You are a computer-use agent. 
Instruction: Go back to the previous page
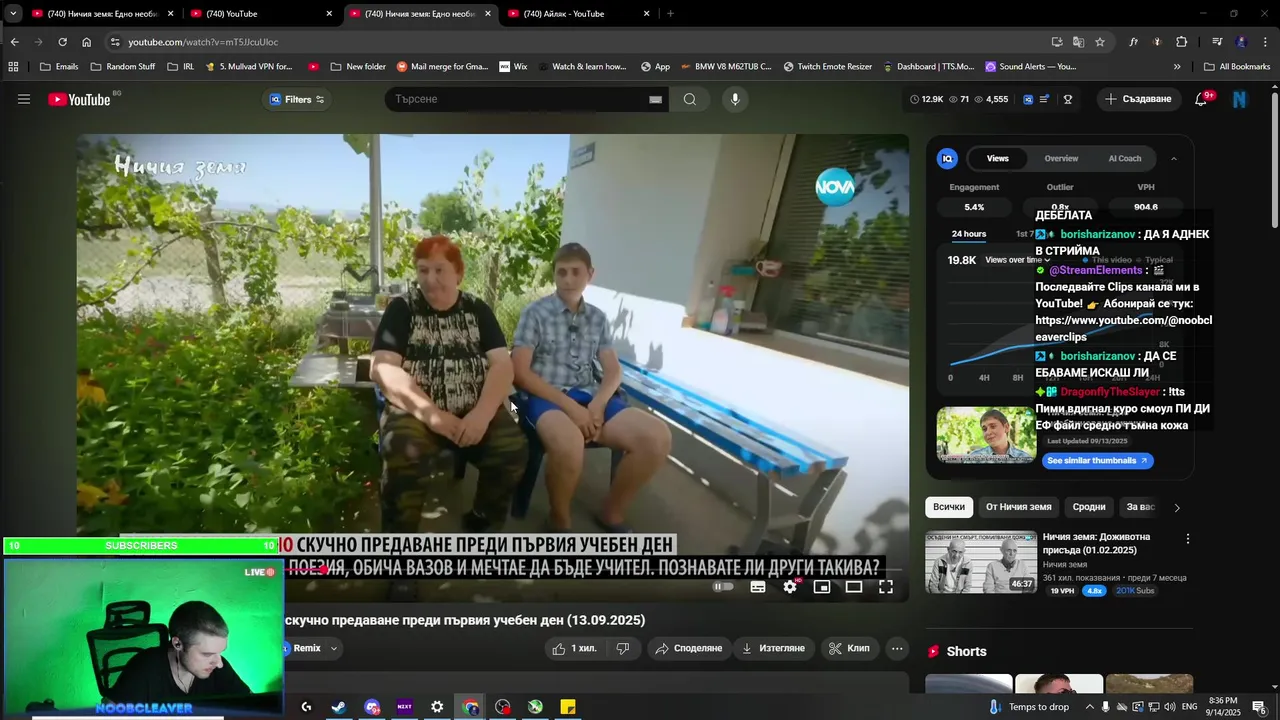pyautogui.click(x=15, y=42)
